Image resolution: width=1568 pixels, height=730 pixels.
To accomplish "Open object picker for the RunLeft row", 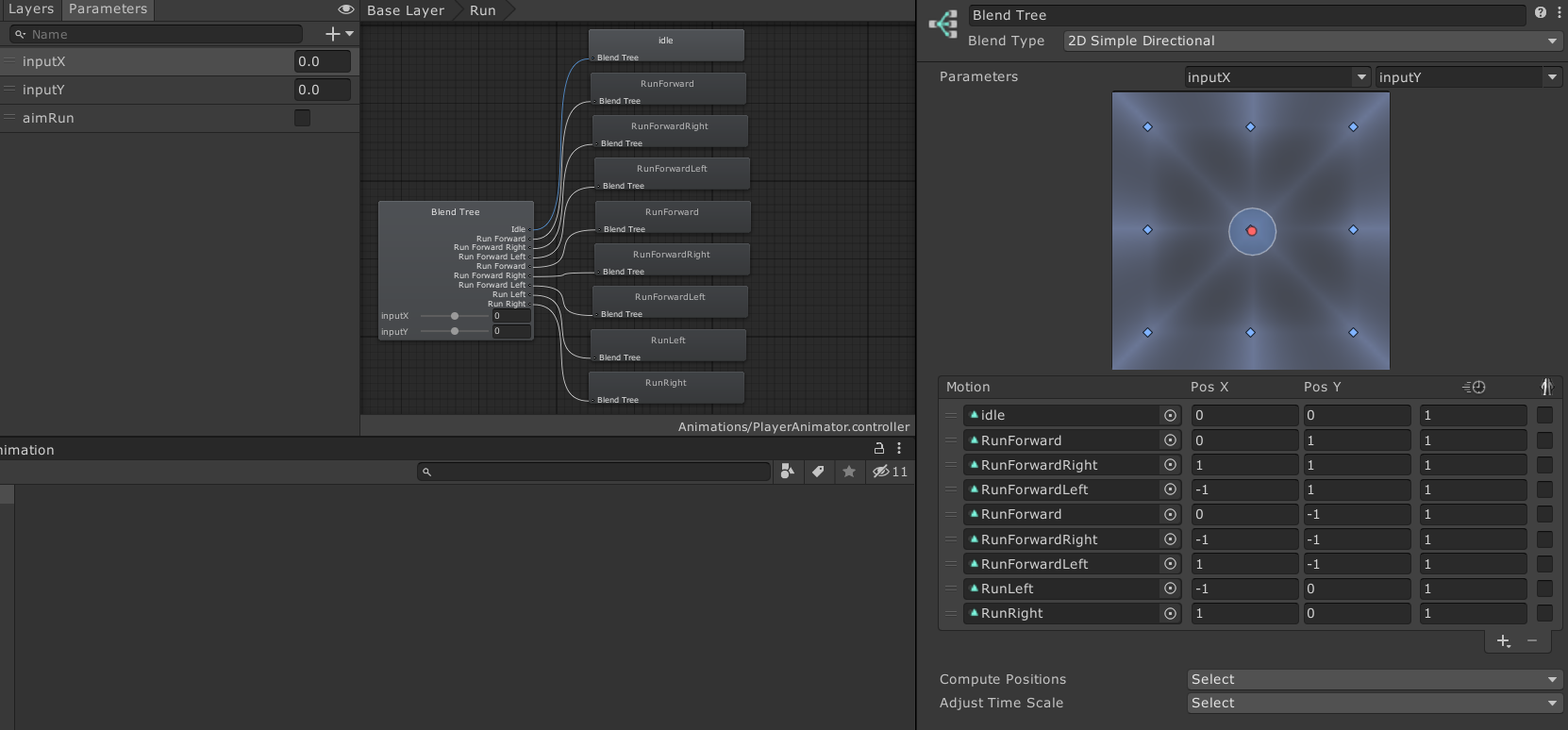I will (1170, 589).
